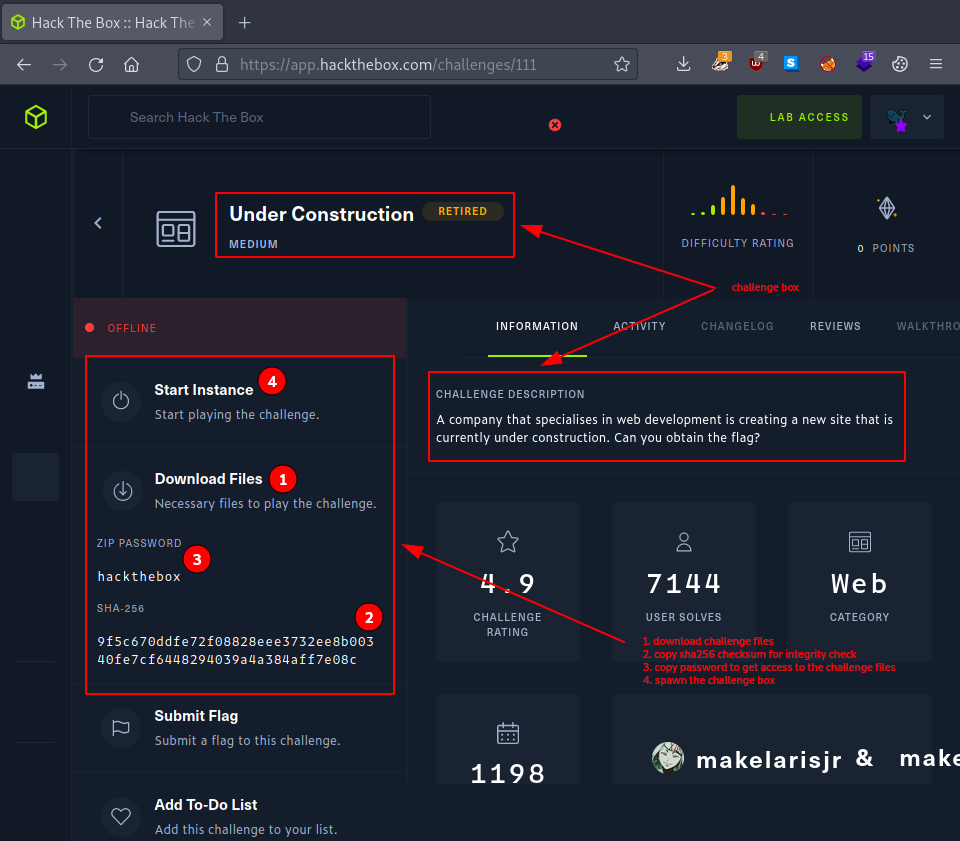
Task: Go back using the left chevron
Action: (98, 223)
